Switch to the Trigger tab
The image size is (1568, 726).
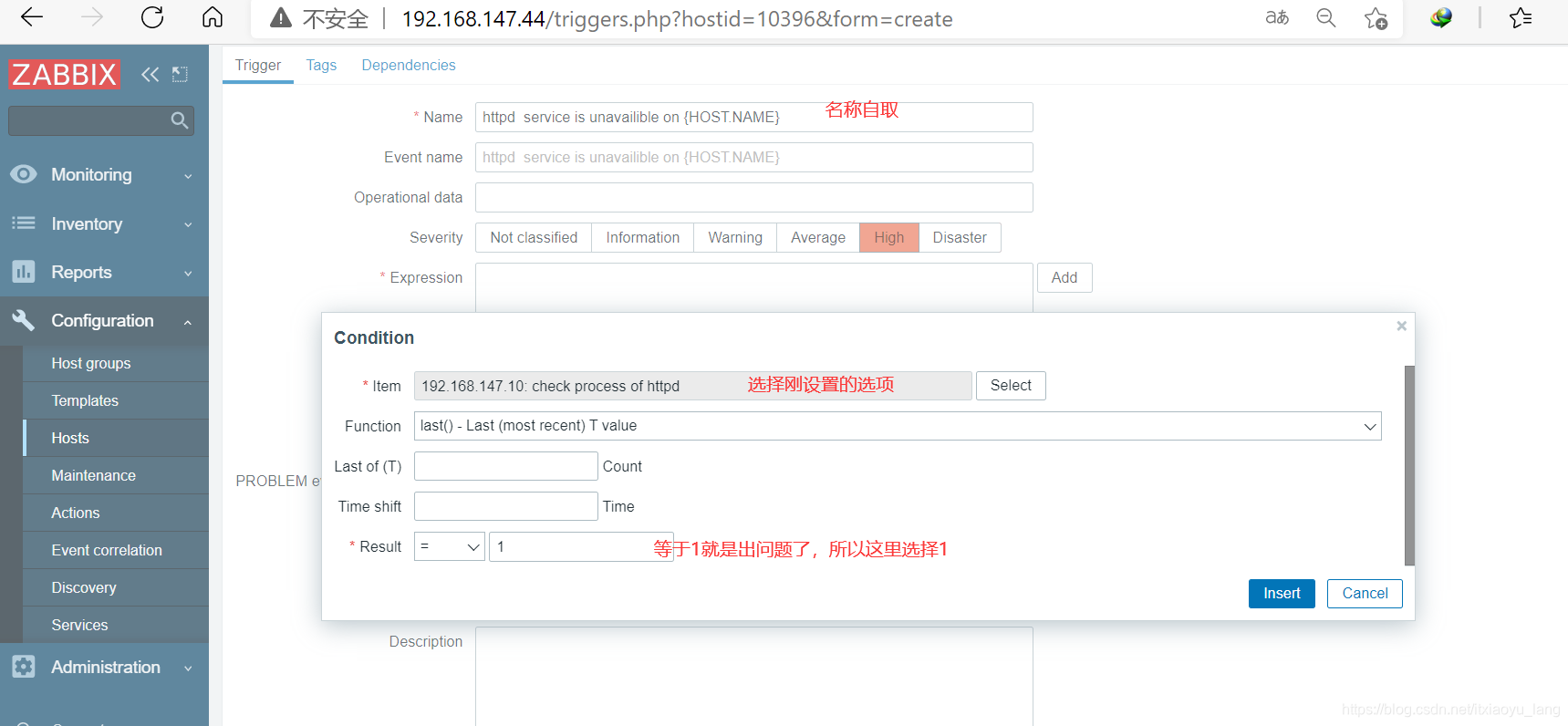pyautogui.click(x=258, y=65)
